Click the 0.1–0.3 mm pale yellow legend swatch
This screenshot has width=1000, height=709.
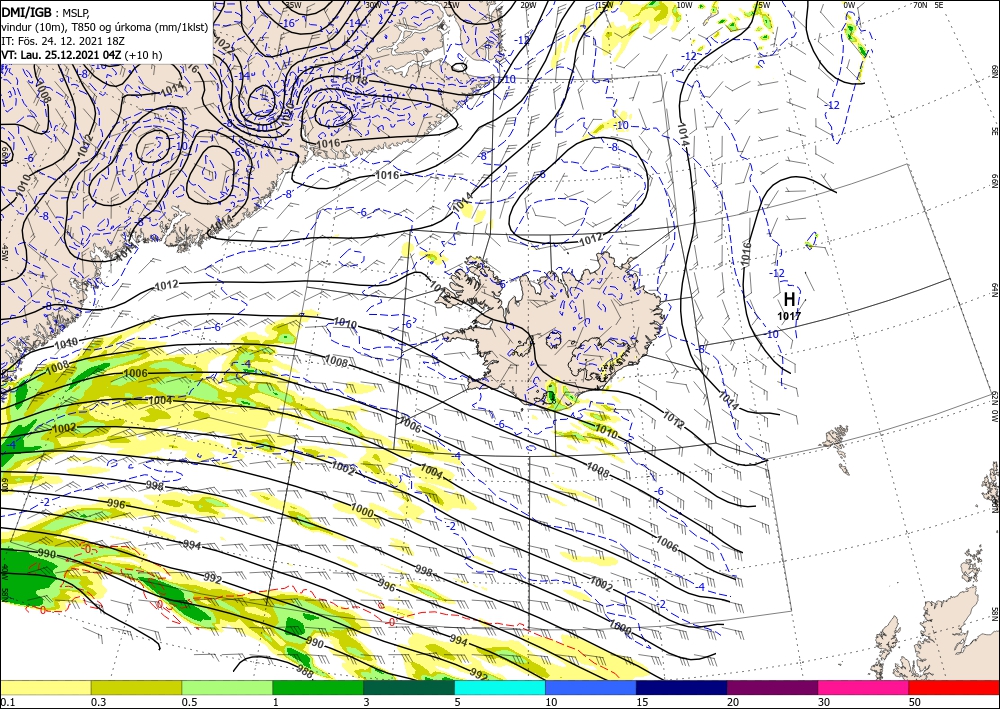[x=45, y=687]
